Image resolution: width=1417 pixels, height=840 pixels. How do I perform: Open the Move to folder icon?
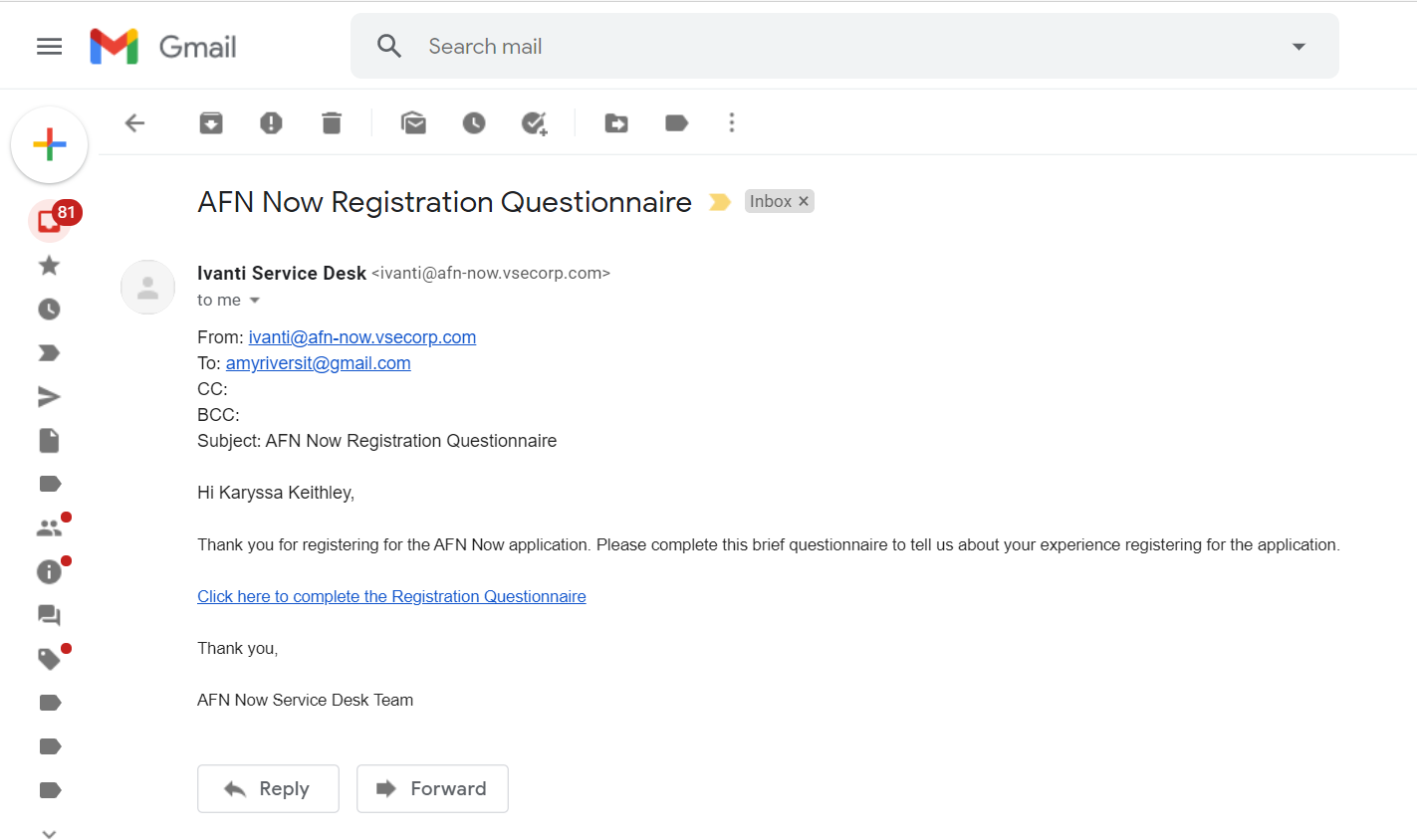[616, 122]
